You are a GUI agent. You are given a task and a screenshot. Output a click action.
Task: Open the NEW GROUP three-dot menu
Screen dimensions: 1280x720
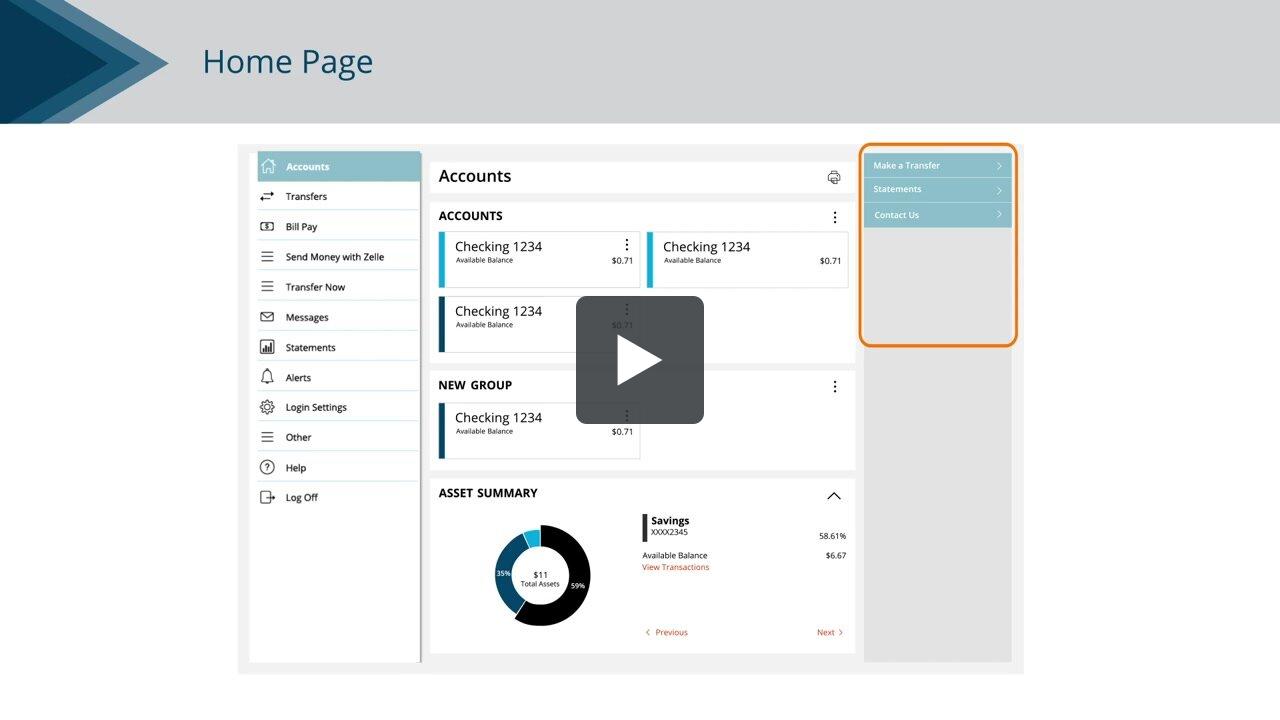coord(835,387)
